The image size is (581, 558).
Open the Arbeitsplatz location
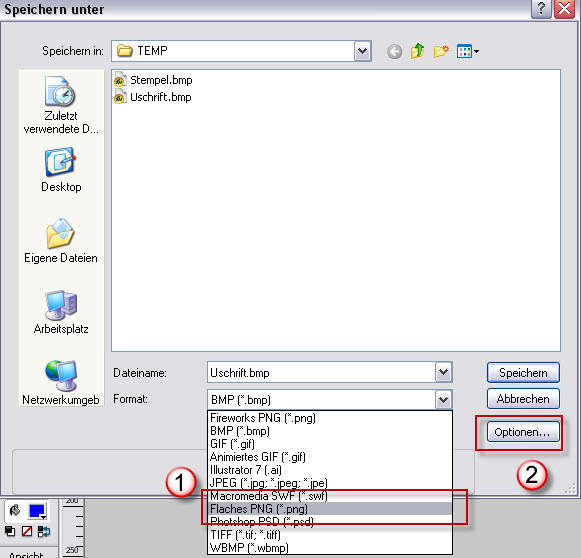pyautogui.click(x=61, y=312)
